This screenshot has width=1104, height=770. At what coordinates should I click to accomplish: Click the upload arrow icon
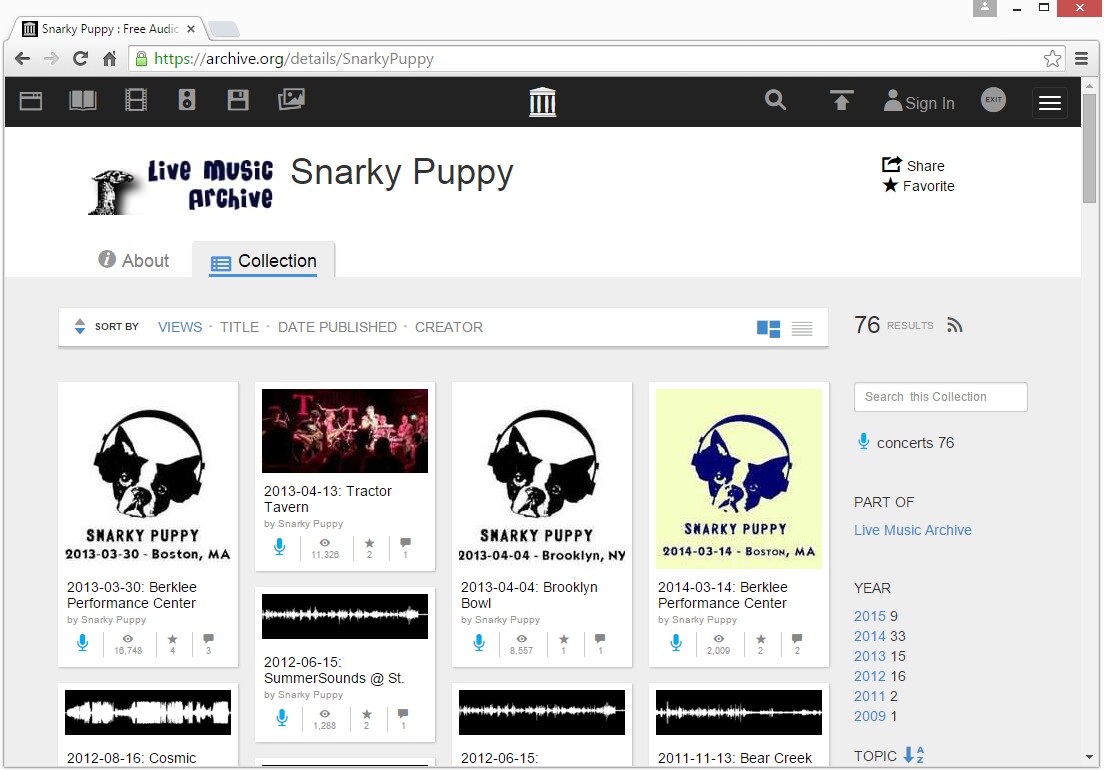[841, 101]
